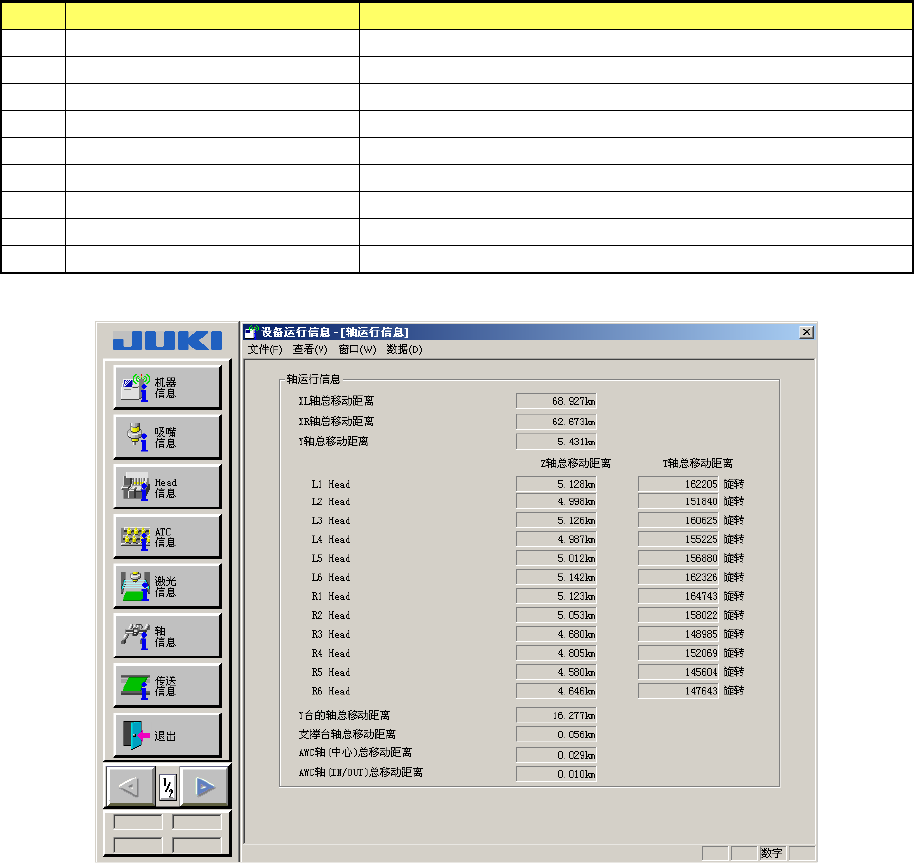
Task: Select the L1 Head Z-axis distance field
Action: (556, 484)
